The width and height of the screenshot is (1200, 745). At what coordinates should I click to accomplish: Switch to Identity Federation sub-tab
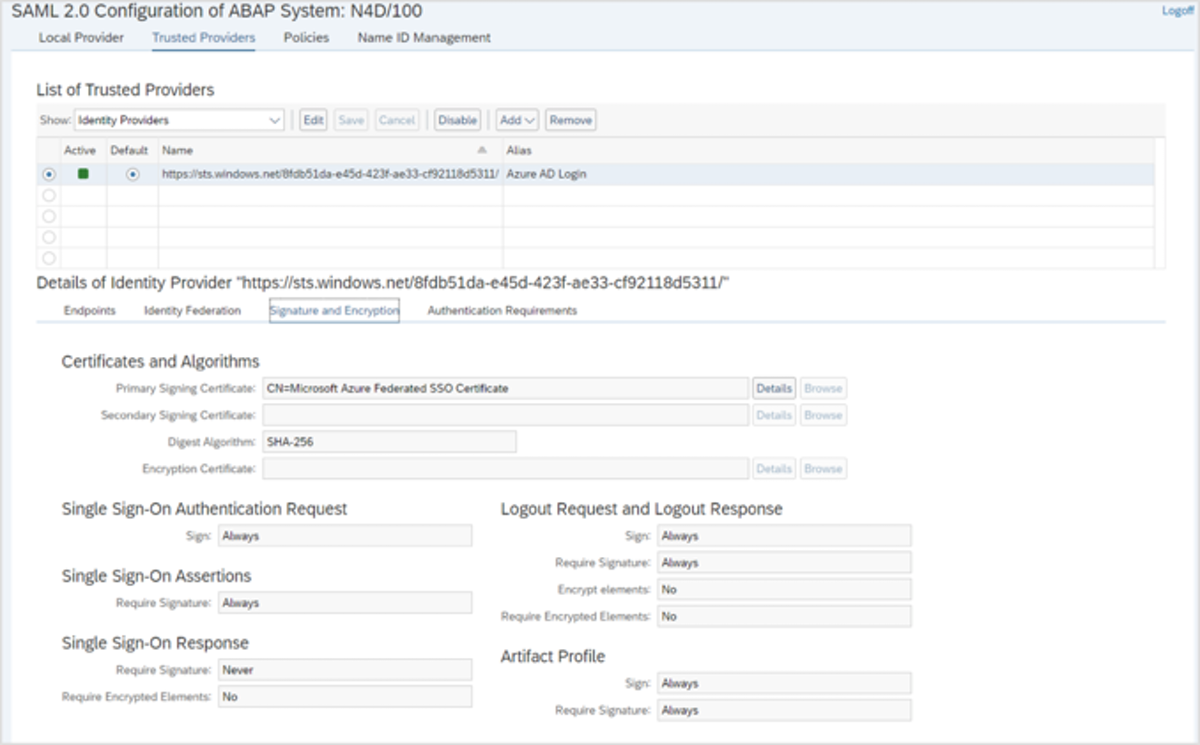point(192,311)
